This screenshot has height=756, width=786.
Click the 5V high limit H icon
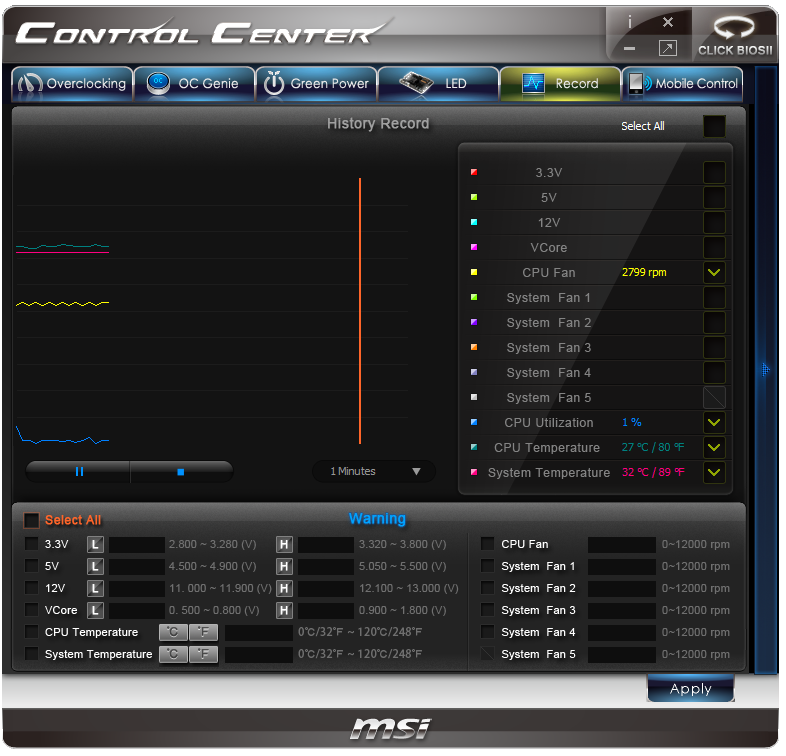tap(284, 567)
